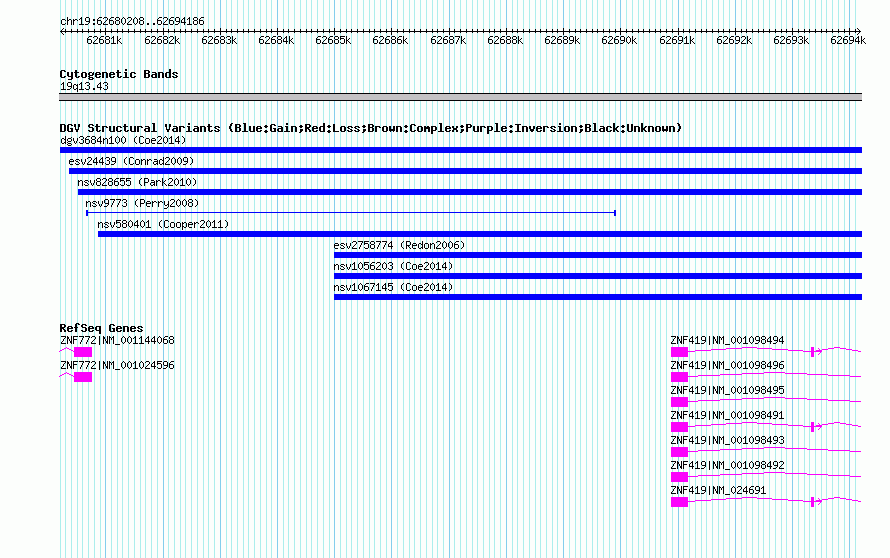Select the nsv580401 (Cooper2011) label
Viewport: 890px width, 558px height.
point(163,224)
